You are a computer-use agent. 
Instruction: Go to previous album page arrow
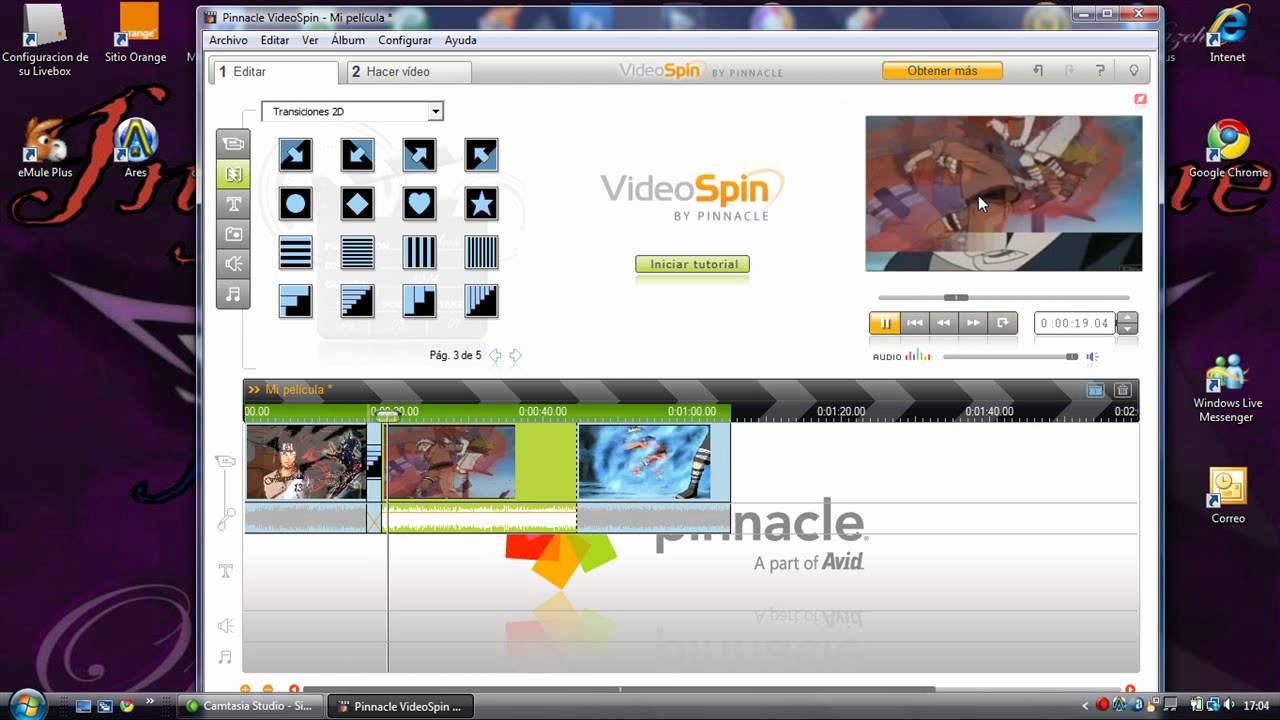[495, 356]
